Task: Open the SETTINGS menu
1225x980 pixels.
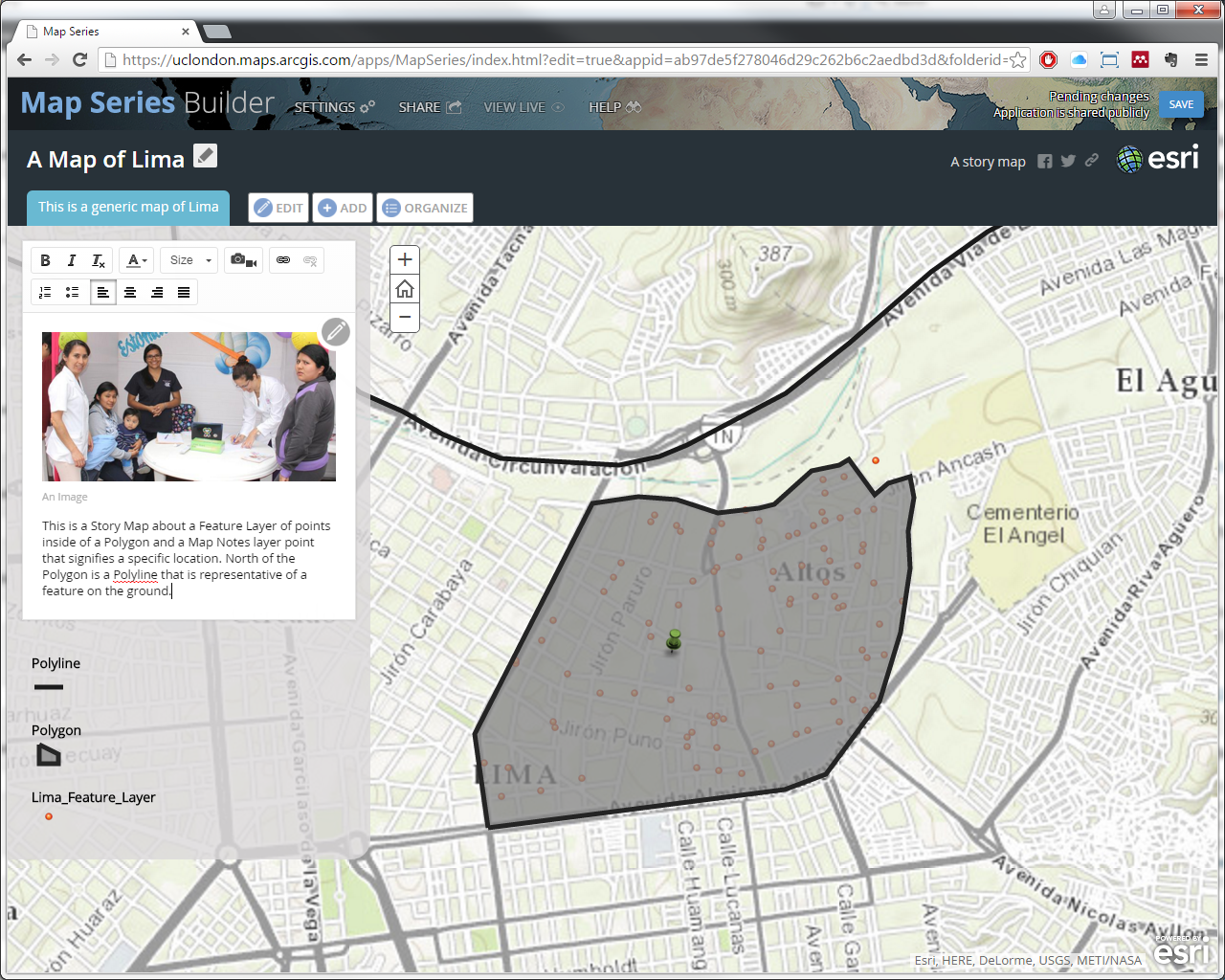Action: (x=333, y=107)
